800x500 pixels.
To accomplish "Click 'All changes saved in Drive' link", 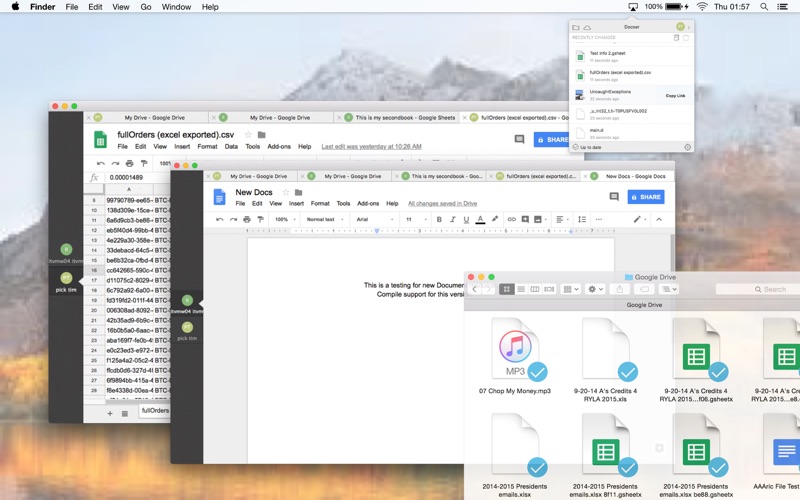I will 442,203.
